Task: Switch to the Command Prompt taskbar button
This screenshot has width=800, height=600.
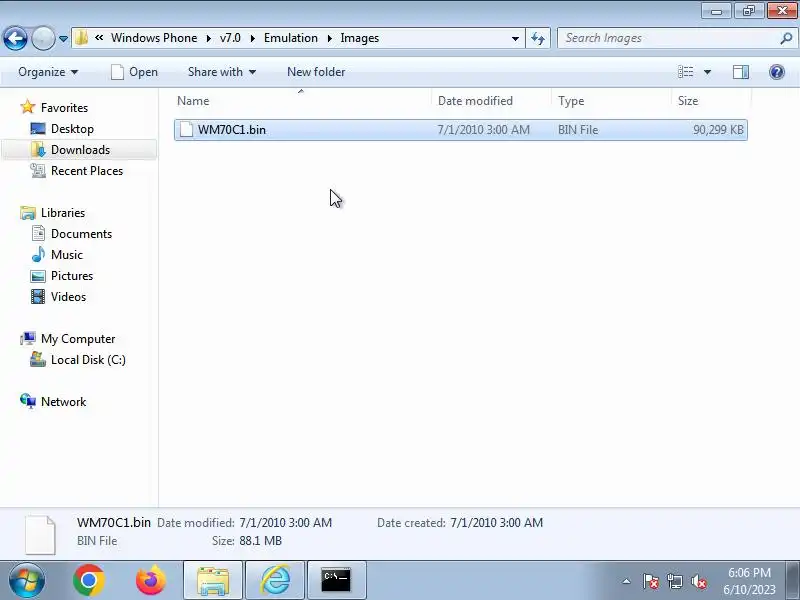Action: (336, 580)
